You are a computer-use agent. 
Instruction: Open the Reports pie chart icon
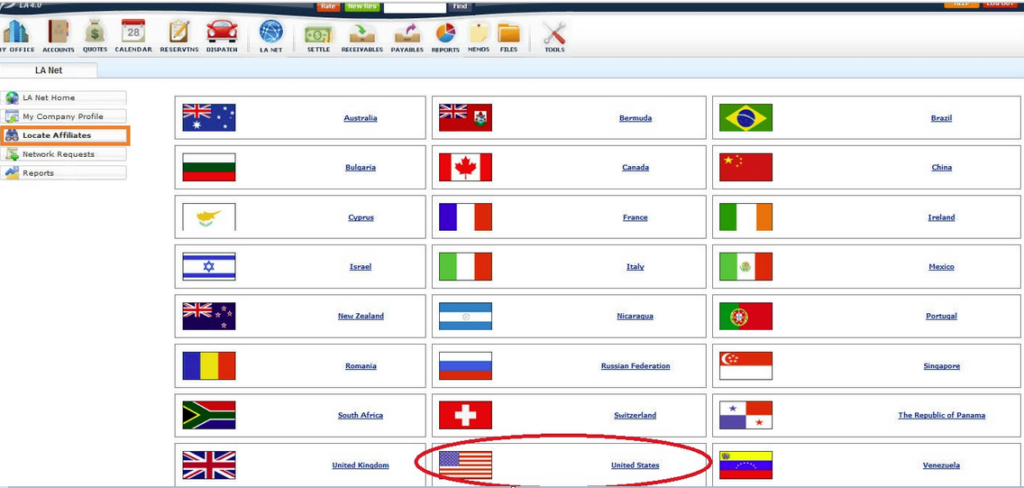coord(445,33)
